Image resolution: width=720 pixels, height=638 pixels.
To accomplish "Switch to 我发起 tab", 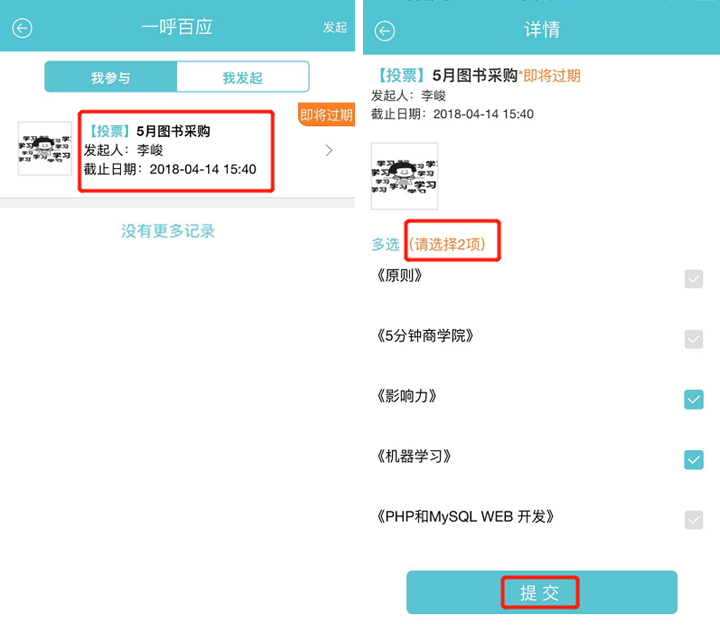I will 242,77.
